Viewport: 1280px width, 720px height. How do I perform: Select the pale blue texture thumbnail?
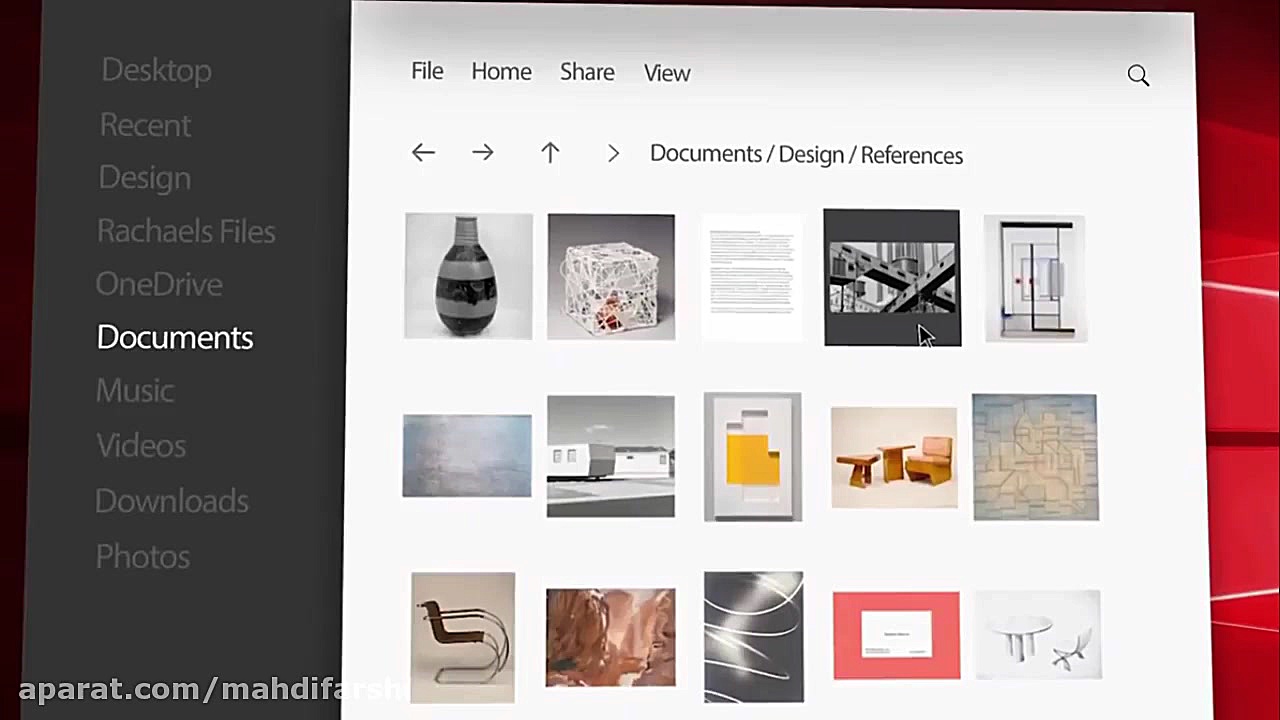coord(467,456)
